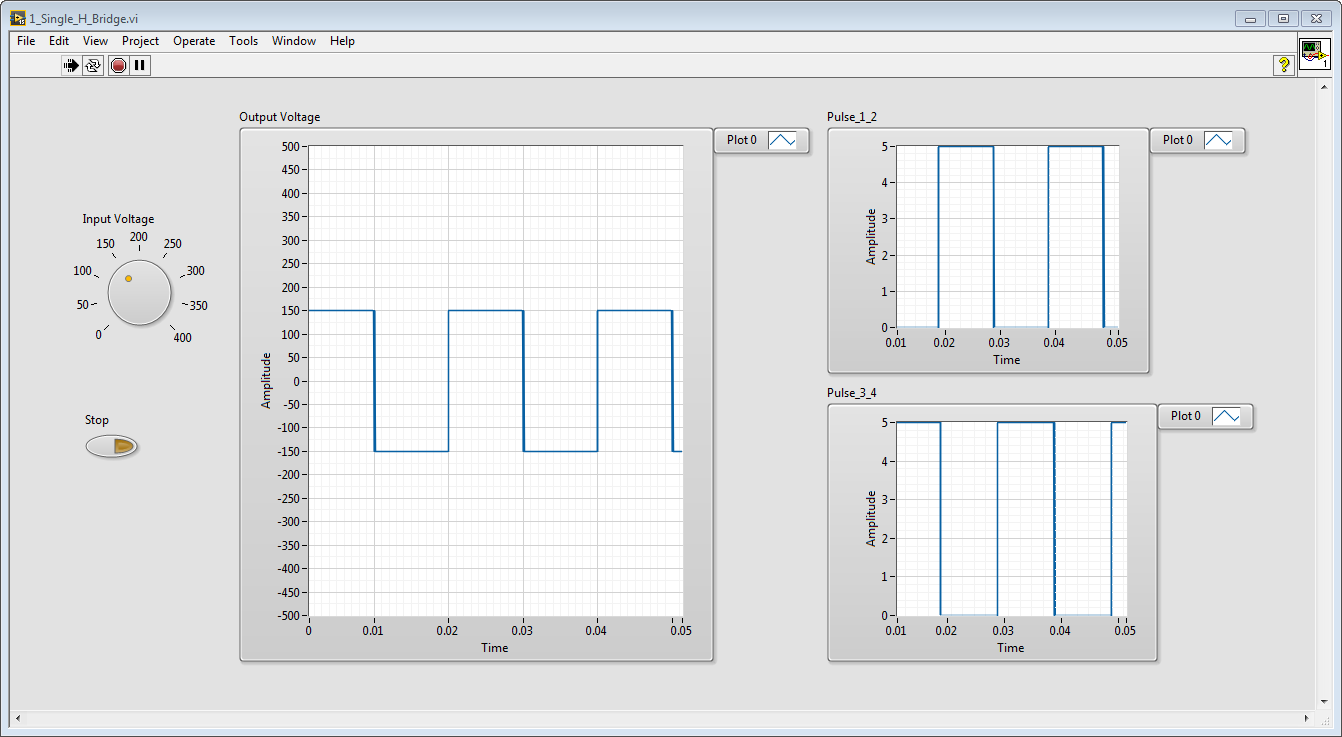Click the 400 mark on knob scale
This screenshot has width=1342, height=737.
coord(182,338)
